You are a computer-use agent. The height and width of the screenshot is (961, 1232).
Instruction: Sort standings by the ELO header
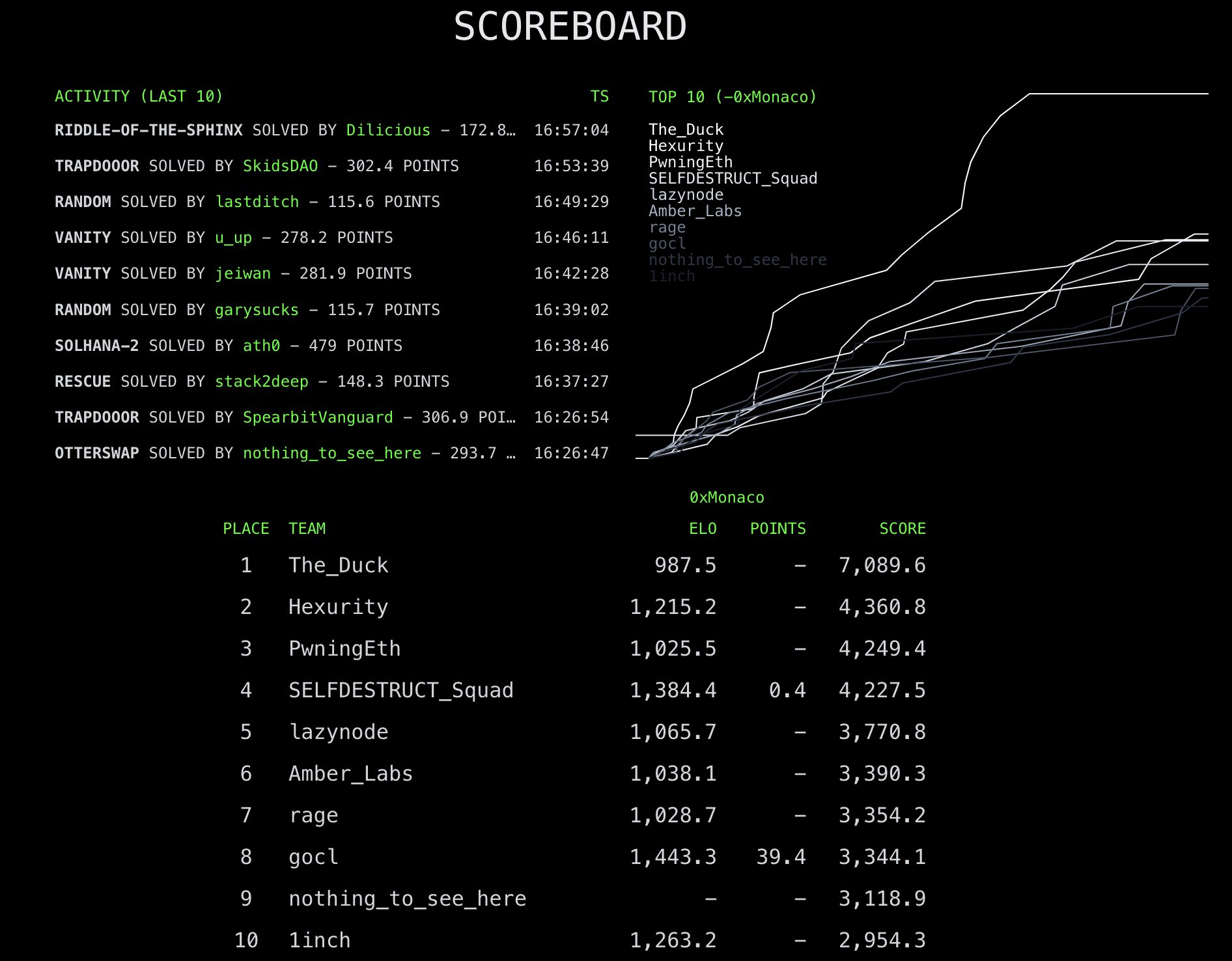coord(705,529)
